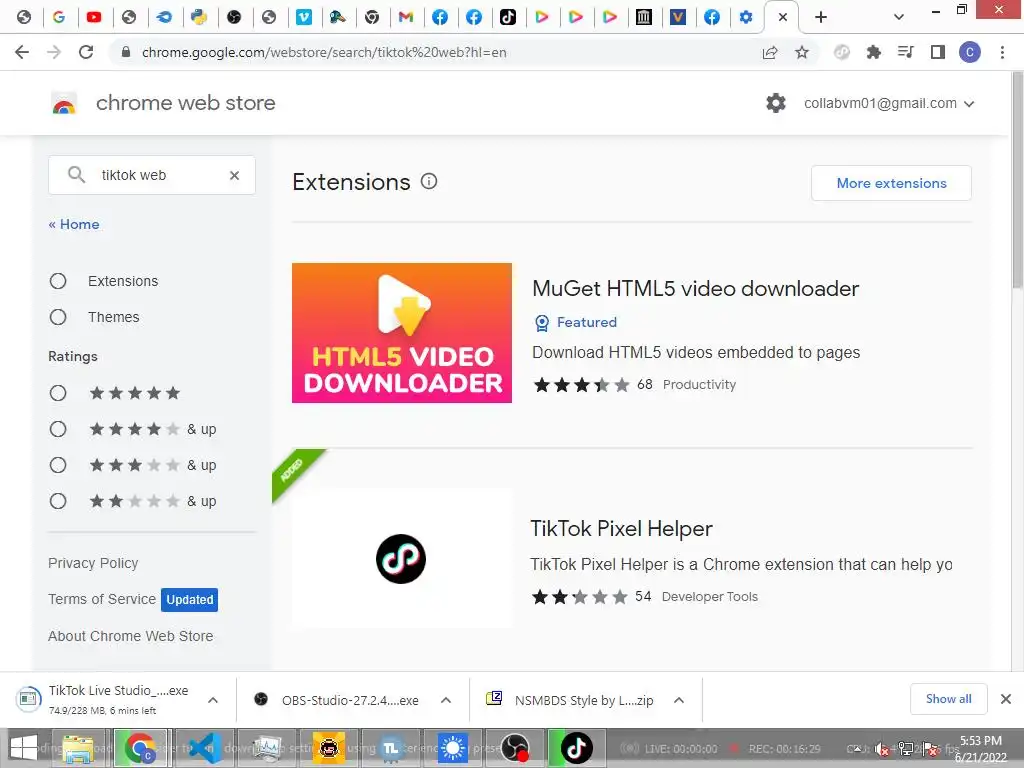Click Show all downloads button

click(948, 699)
